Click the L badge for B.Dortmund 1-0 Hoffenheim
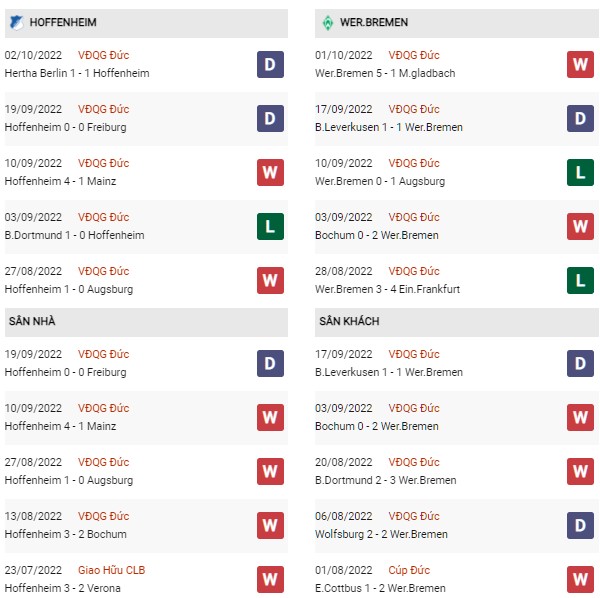Image resolution: width=600 pixels, height=598 pixels. [x=270, y=226]
